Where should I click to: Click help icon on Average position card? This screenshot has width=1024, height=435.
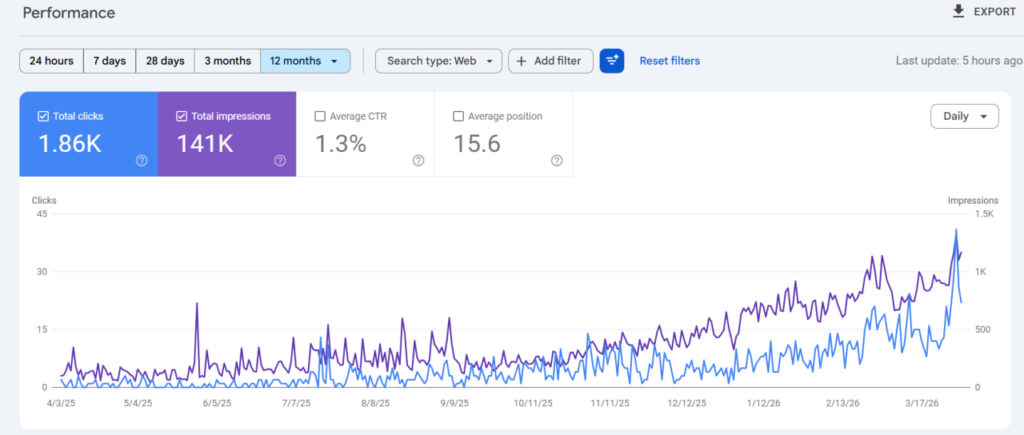[x=556, y=161]
